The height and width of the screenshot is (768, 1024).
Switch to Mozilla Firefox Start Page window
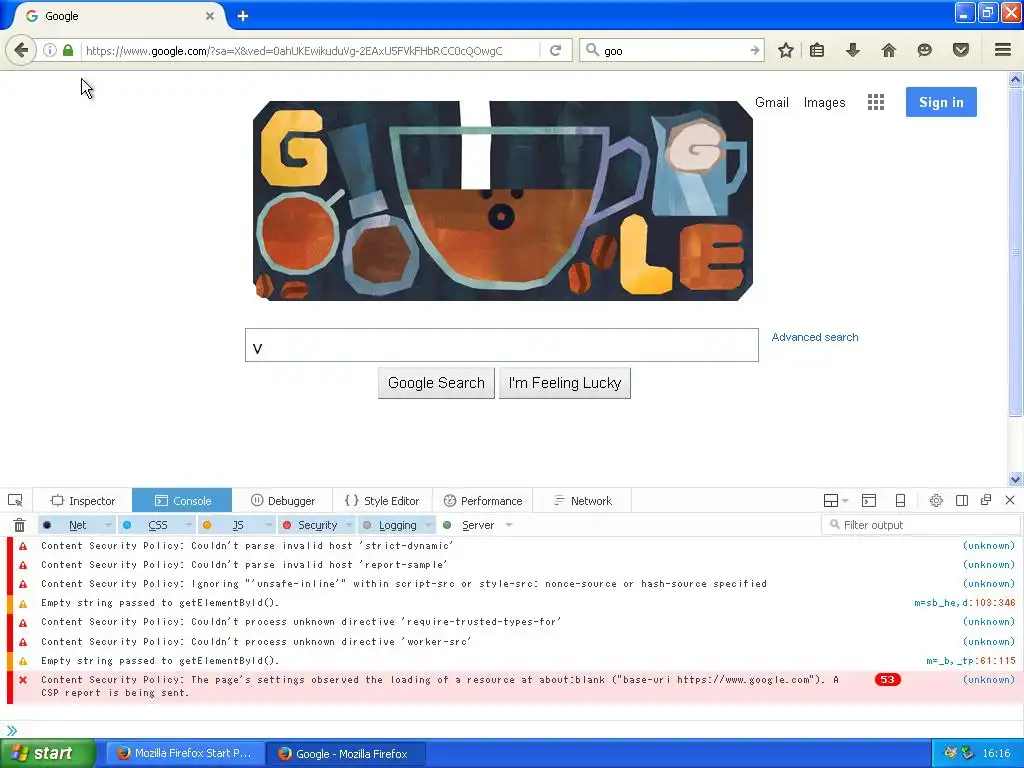pos(186,753)
